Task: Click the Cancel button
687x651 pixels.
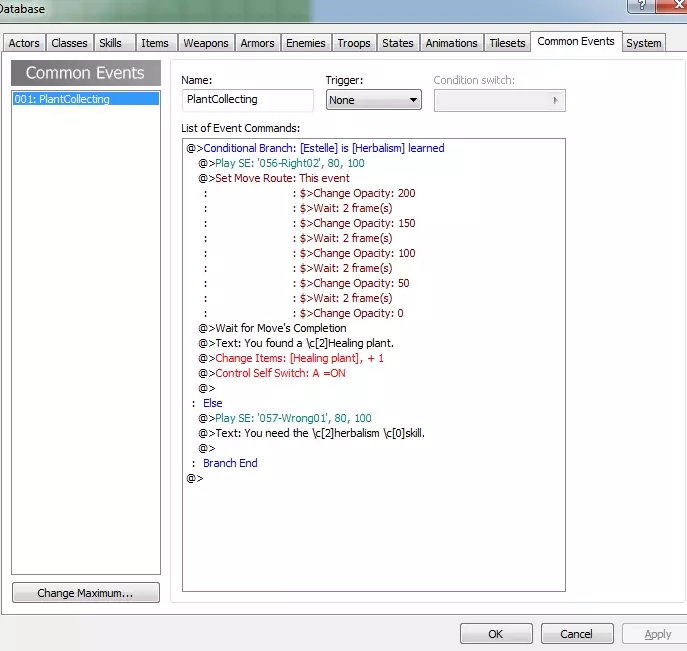Action: [x=577, y=634]
